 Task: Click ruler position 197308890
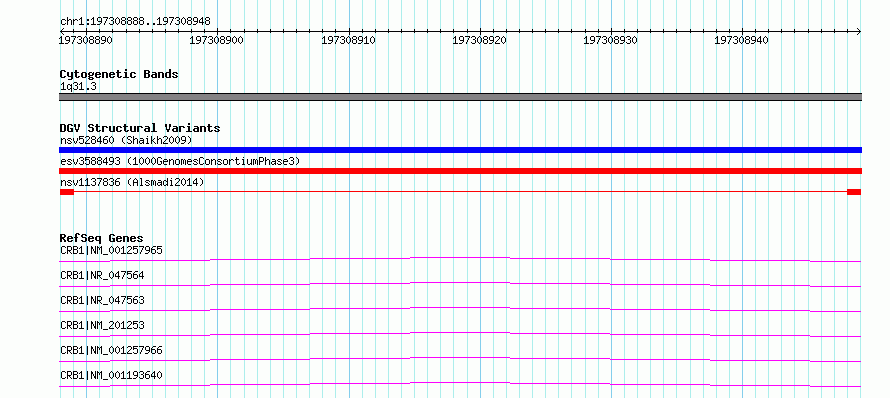[x=86, y=40]
